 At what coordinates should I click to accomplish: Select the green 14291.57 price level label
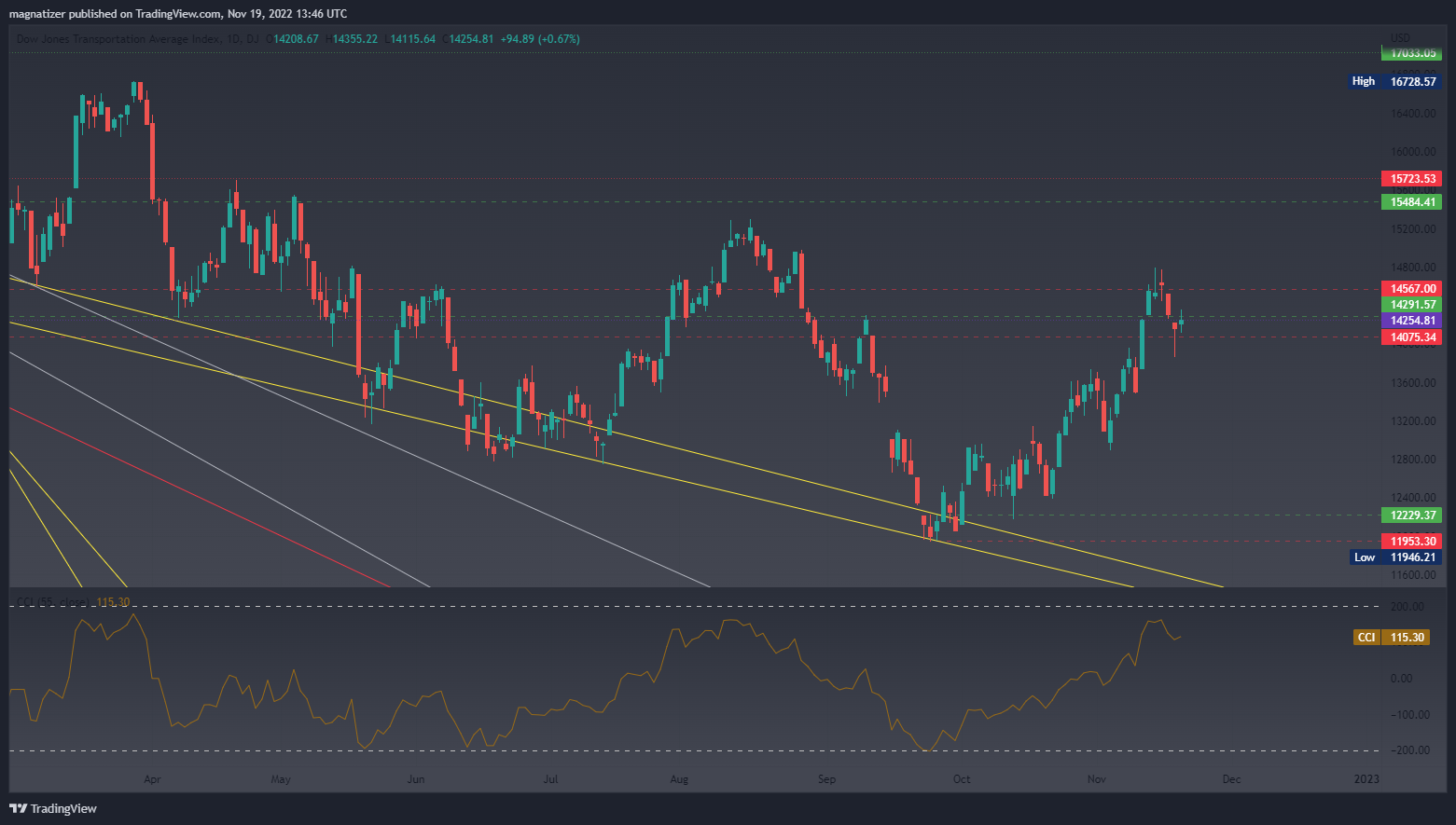(1411, 305)
